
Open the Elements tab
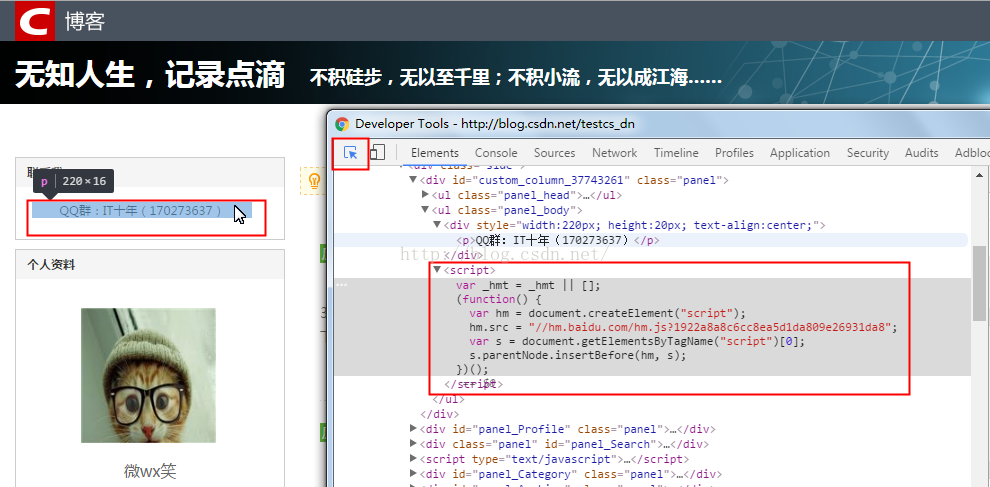click(434, 153)
